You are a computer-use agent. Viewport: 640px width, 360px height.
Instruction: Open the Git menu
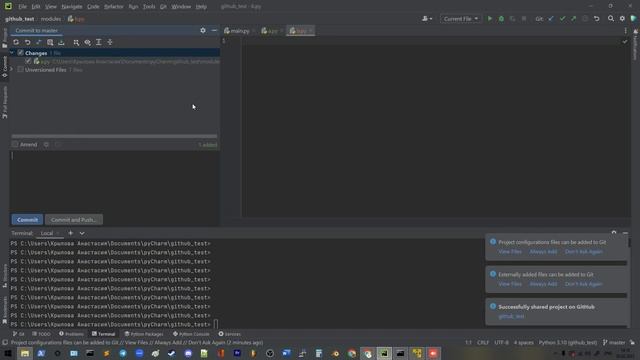pos(163,7)
